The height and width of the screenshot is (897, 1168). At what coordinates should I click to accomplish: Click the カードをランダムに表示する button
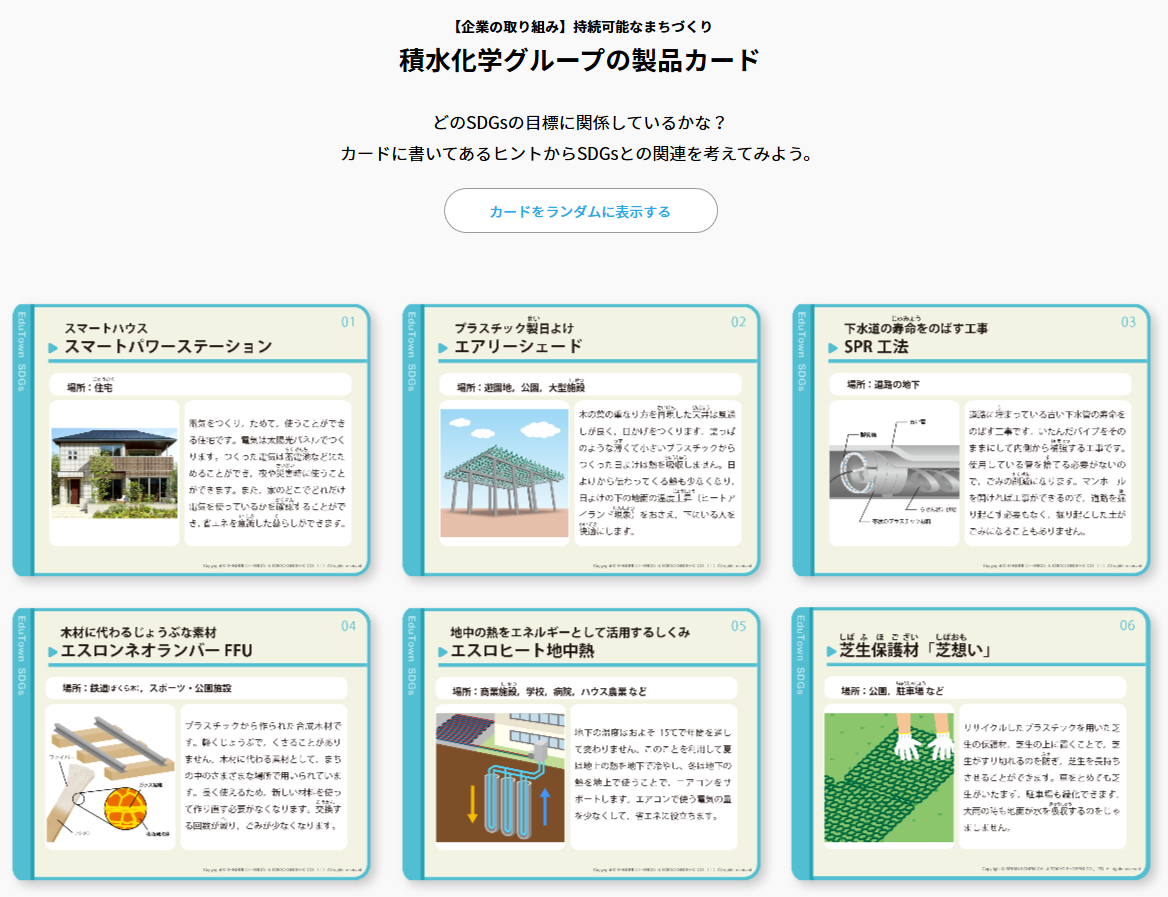click(x=580, y=211)
